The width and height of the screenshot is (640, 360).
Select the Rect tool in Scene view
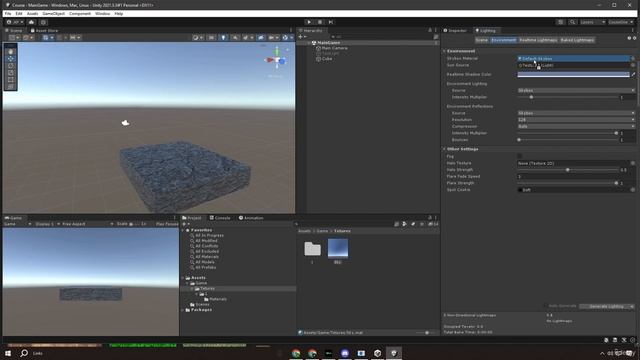pos(11,80)
